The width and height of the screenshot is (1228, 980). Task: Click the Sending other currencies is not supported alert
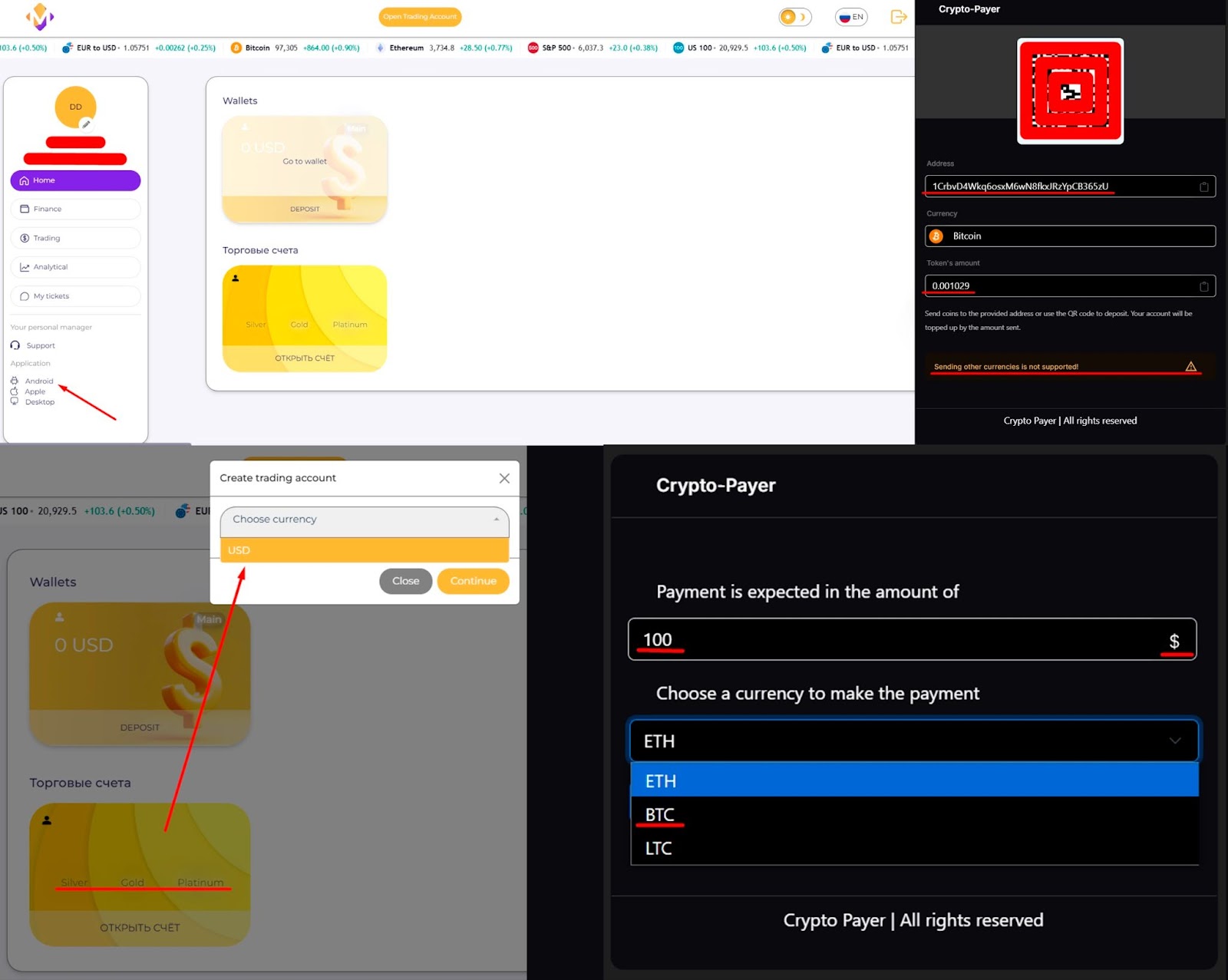tap(1070, 367)
